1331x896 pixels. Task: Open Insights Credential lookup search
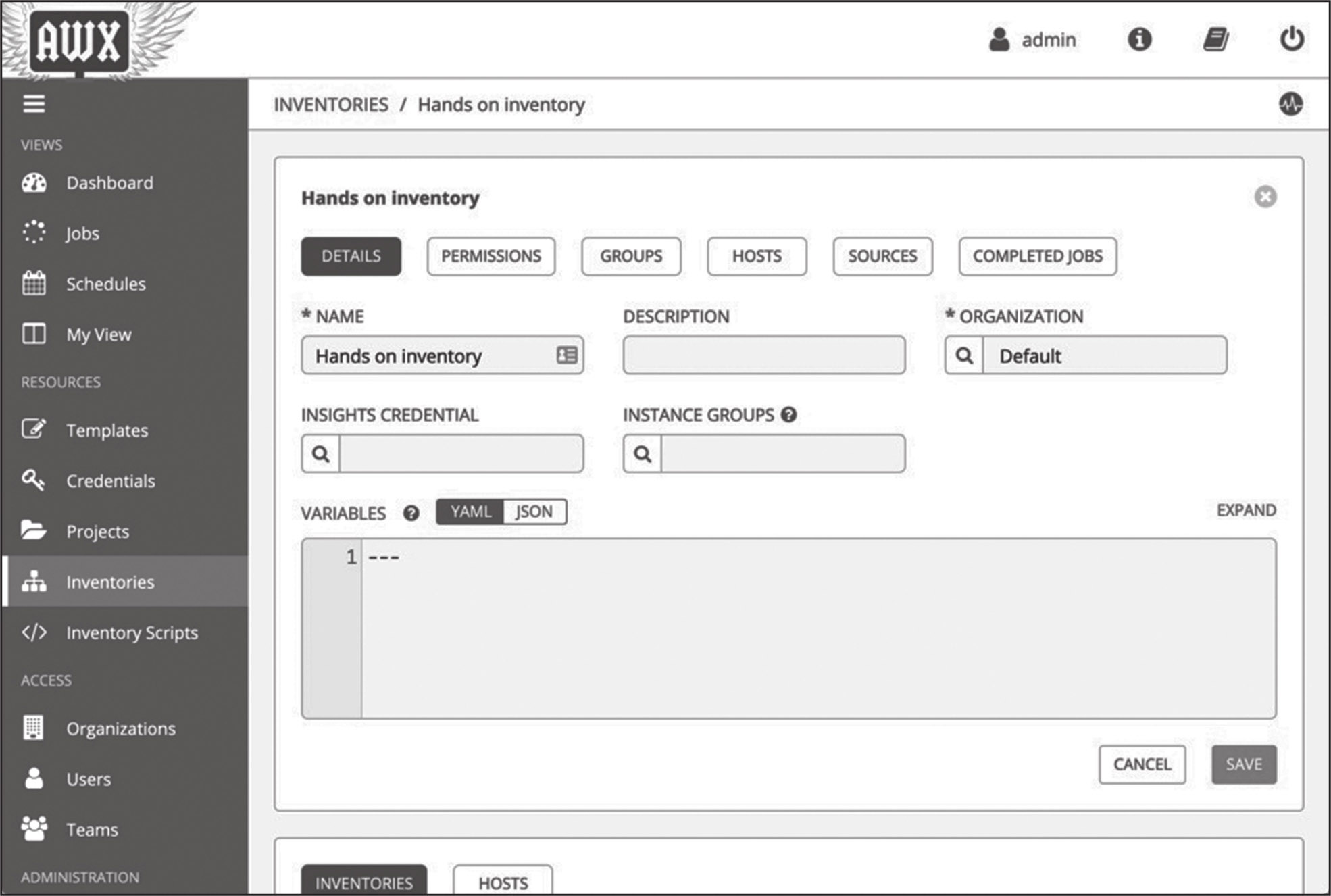(321, 453)
